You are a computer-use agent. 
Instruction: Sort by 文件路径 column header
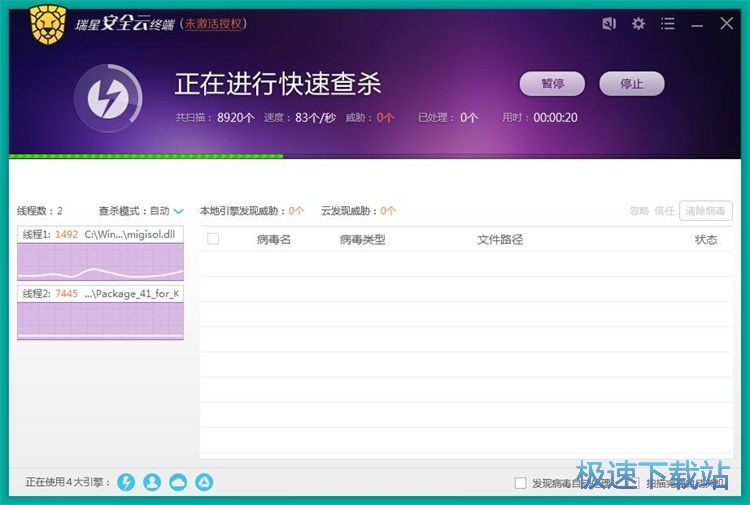coord(500,240)
